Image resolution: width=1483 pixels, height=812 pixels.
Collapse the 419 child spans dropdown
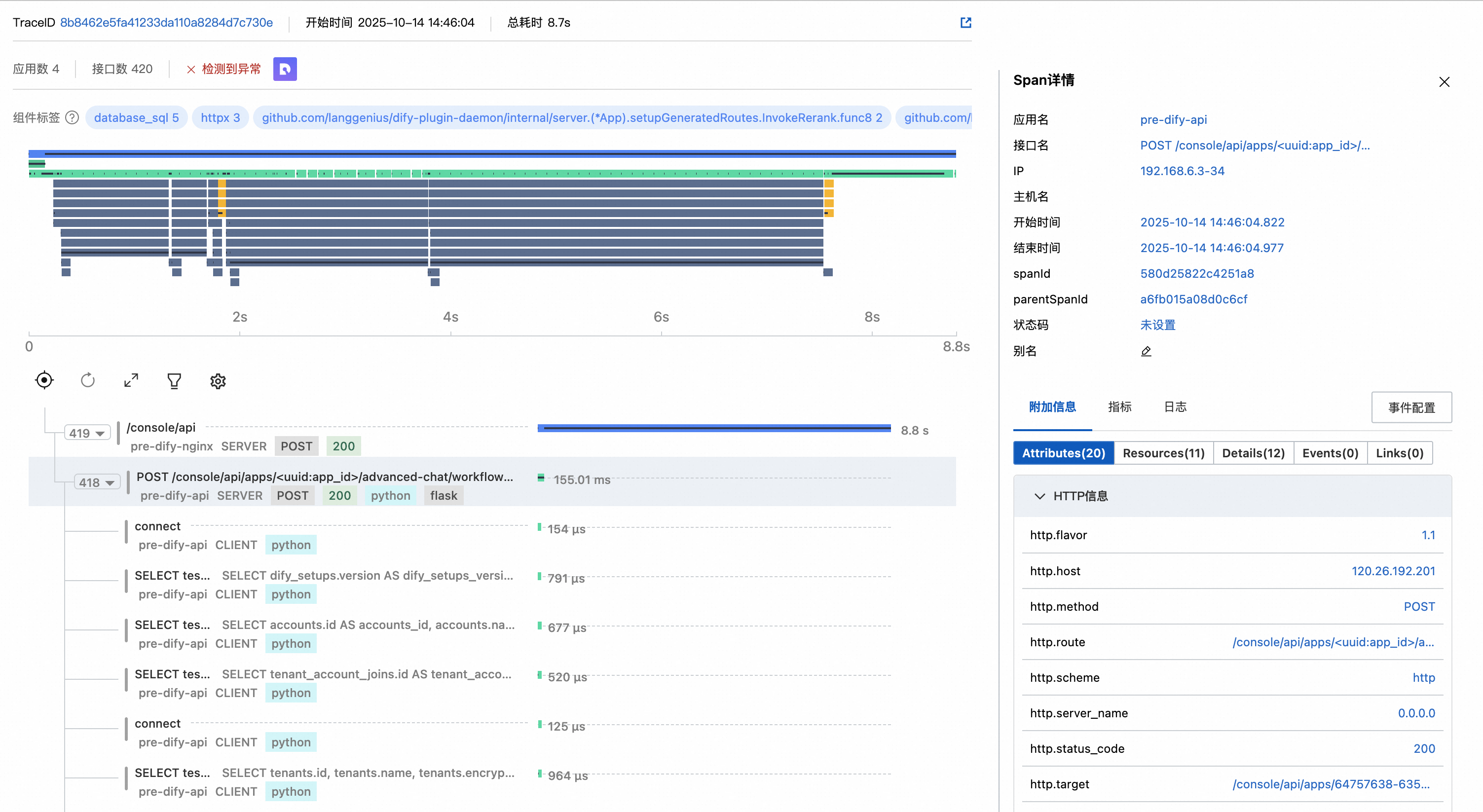tap(87, 433)
